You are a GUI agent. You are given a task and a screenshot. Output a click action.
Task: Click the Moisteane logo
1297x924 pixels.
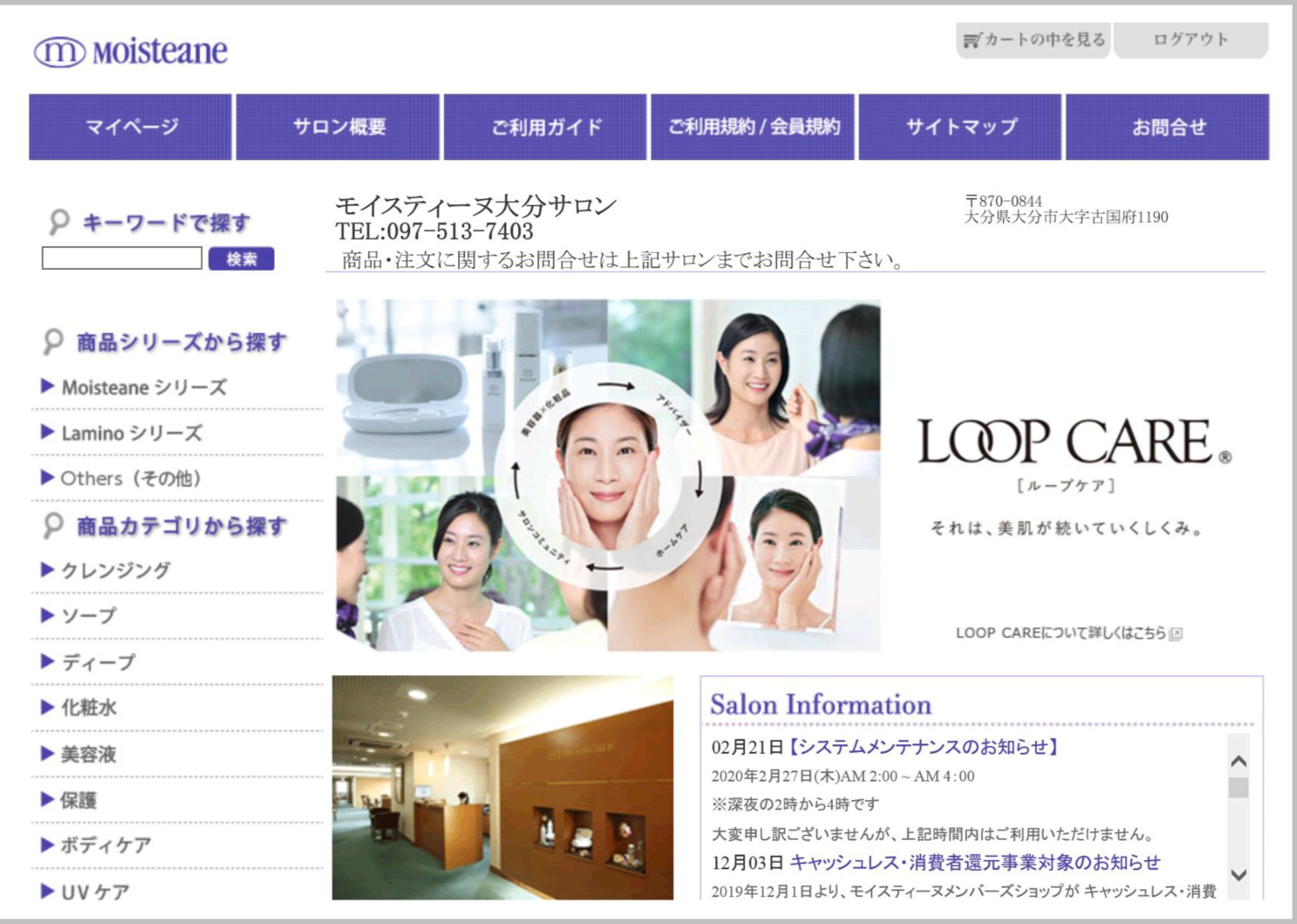coord(131,51)
